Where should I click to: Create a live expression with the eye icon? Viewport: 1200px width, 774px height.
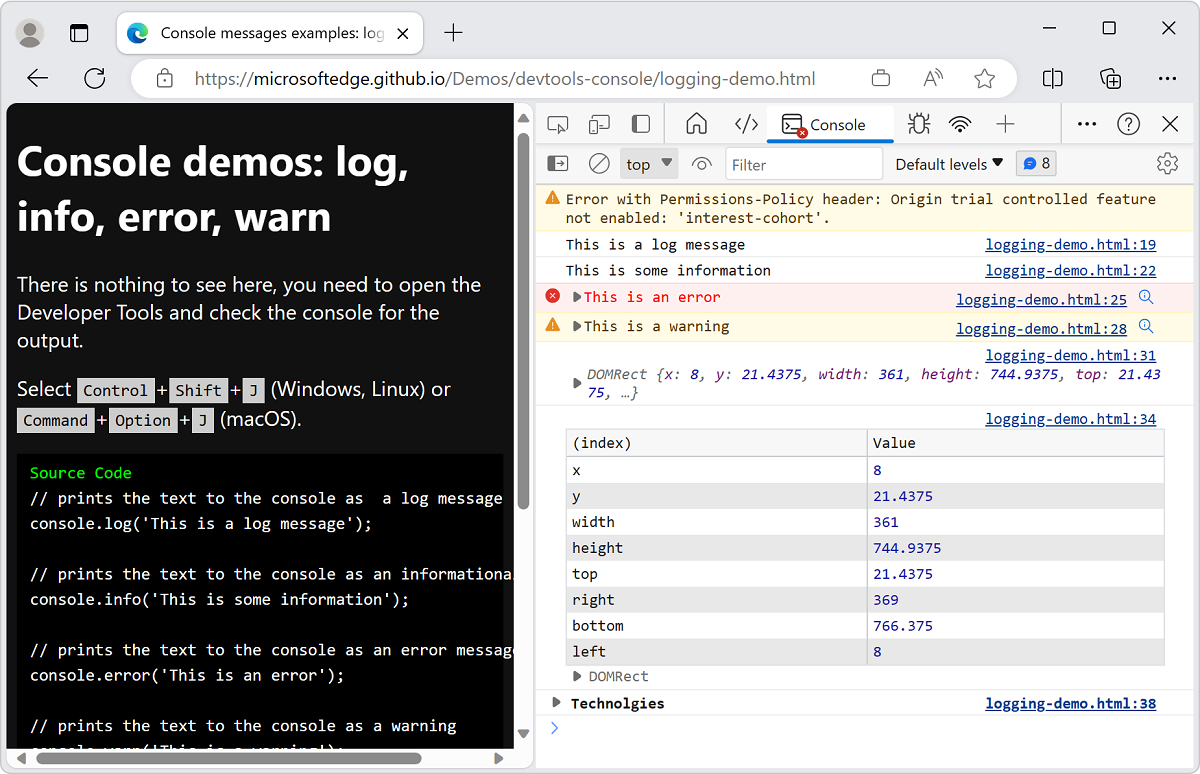point(701,163)
